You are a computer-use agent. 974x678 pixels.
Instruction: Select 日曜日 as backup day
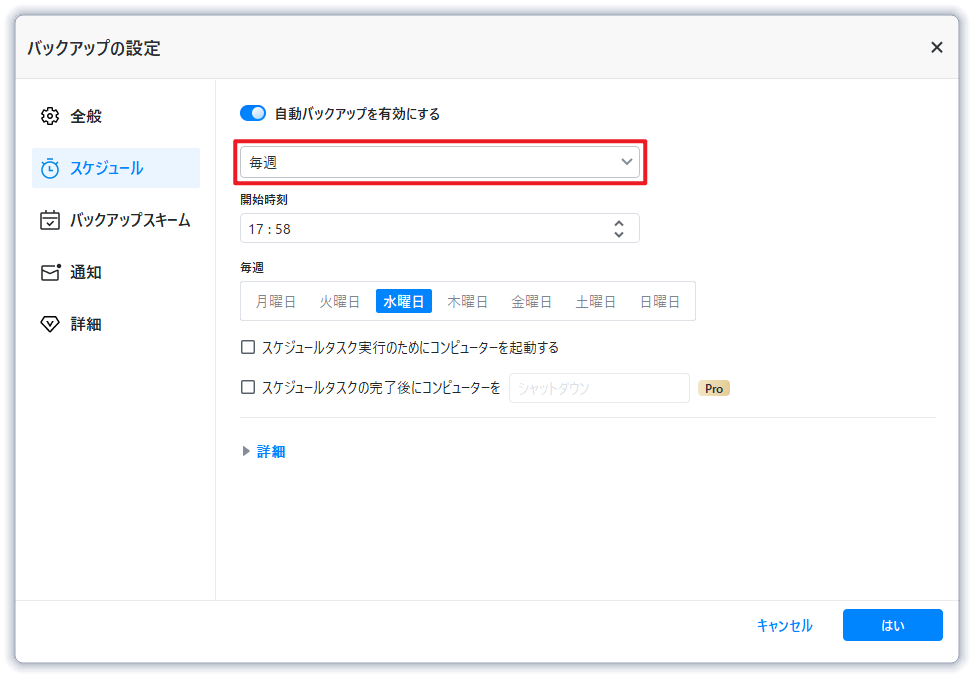click(660, 301)
